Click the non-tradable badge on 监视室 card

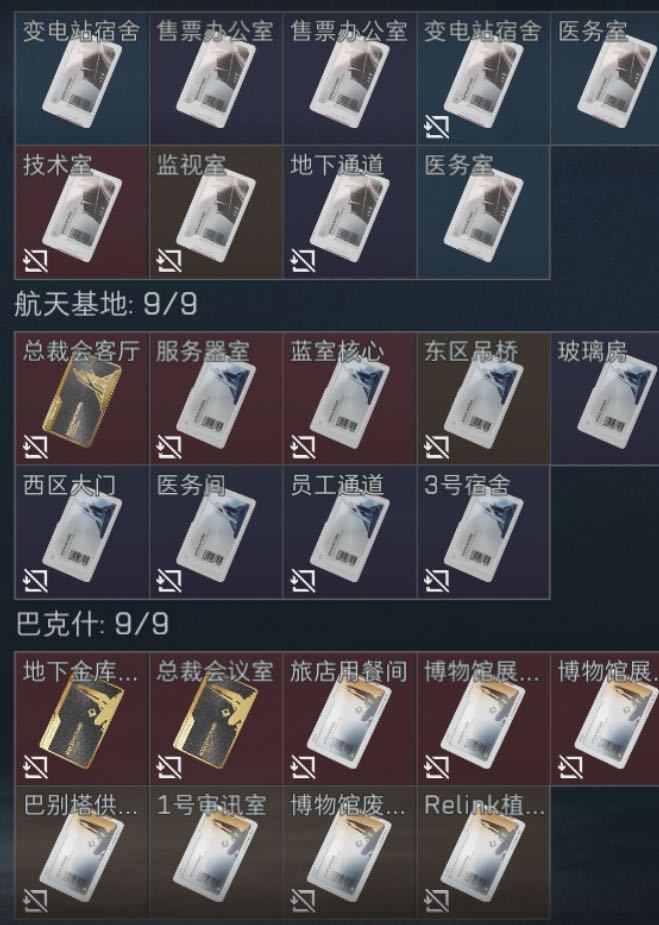tap(169, 260)
